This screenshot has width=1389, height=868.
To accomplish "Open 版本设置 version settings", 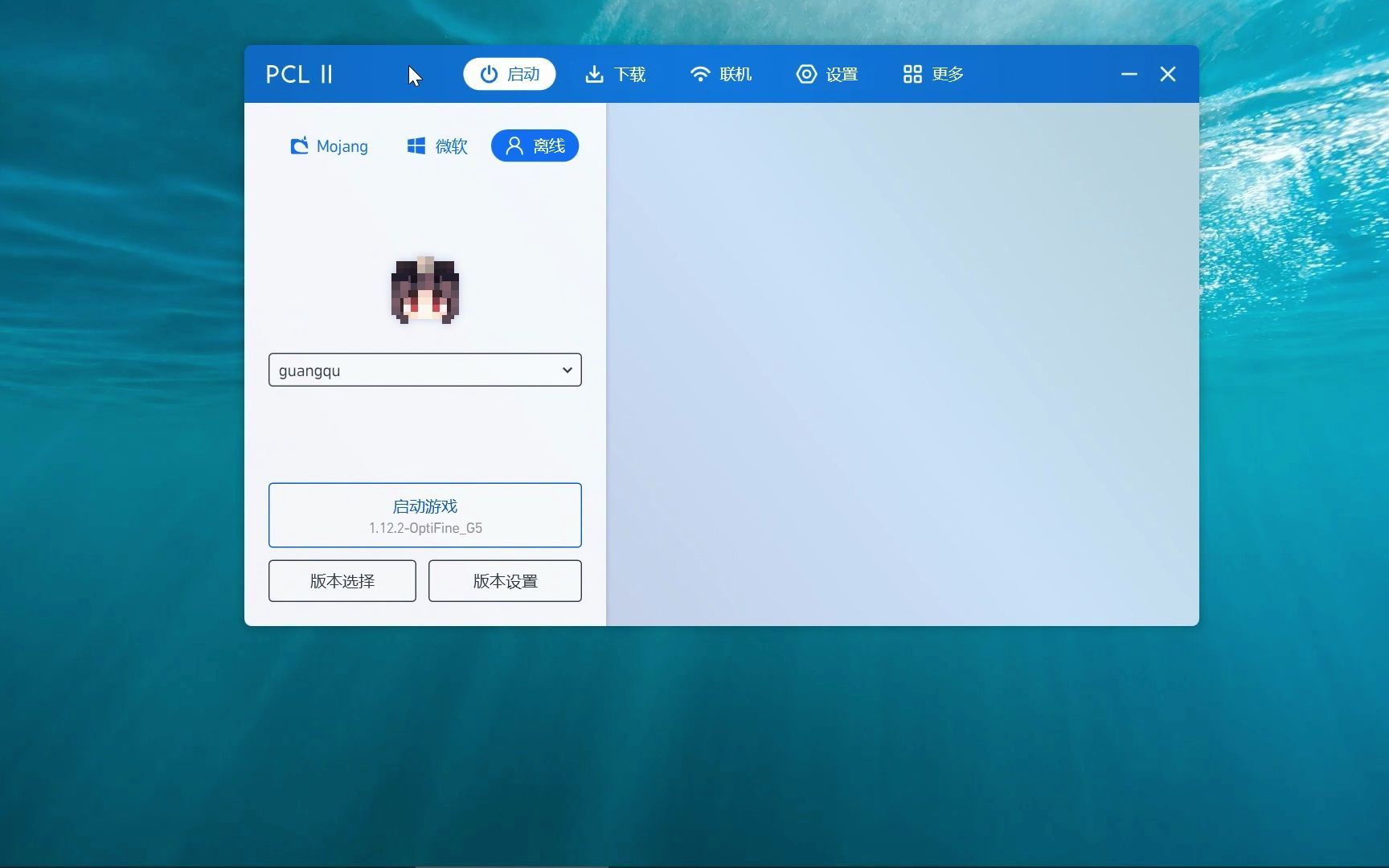I will [x=505, y=580].
